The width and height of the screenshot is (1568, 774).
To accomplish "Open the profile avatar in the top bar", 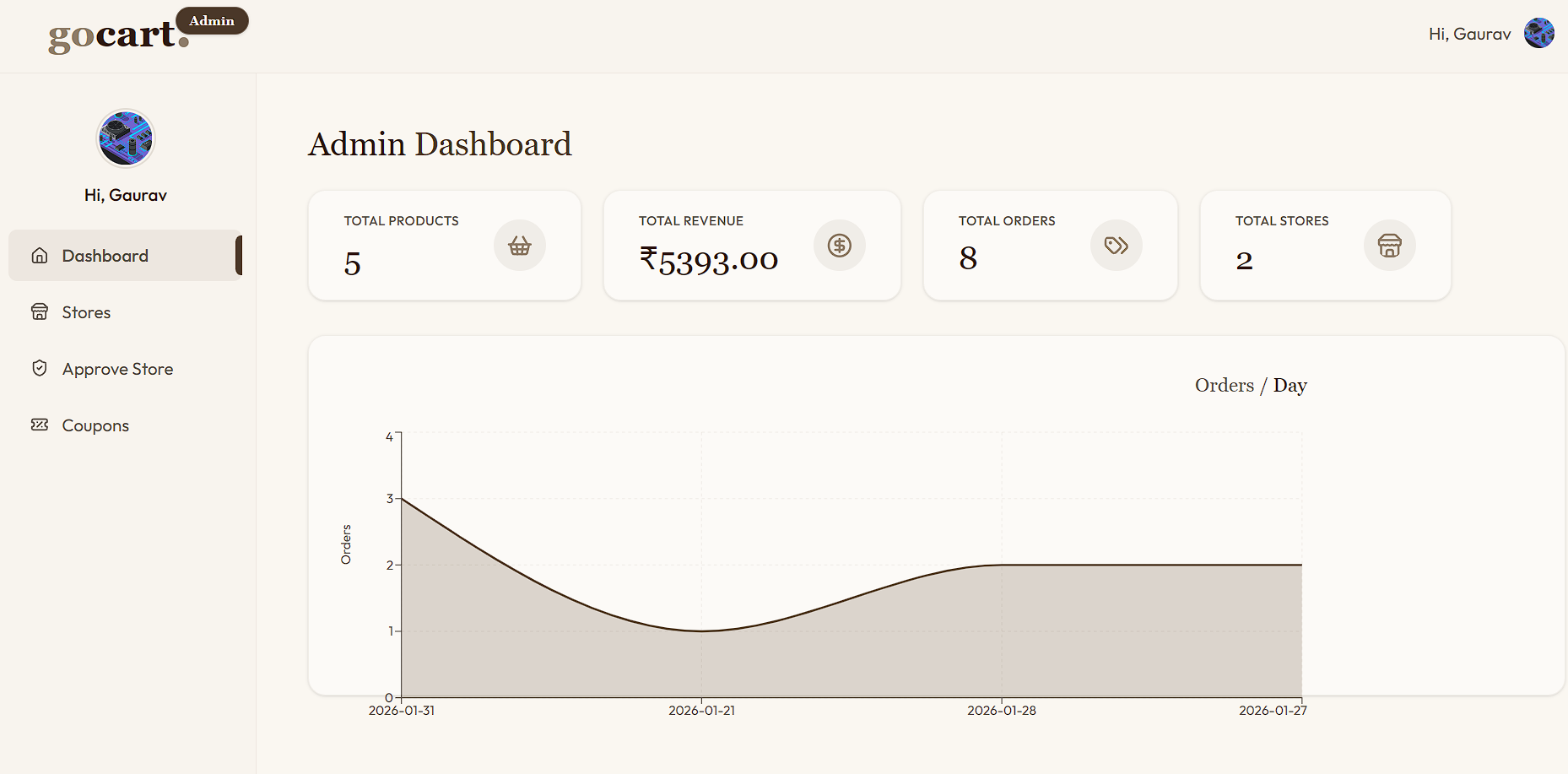I will [x=1538, y=34].
